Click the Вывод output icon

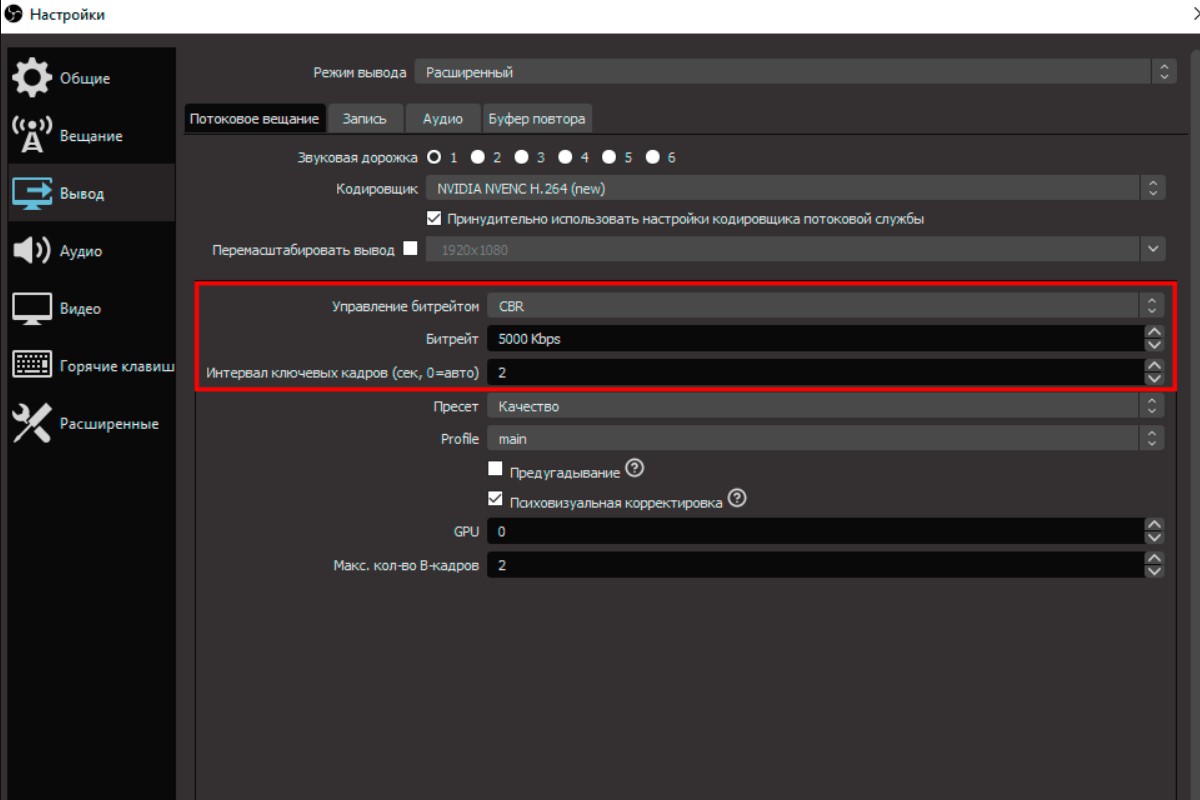tap(32, 193)
